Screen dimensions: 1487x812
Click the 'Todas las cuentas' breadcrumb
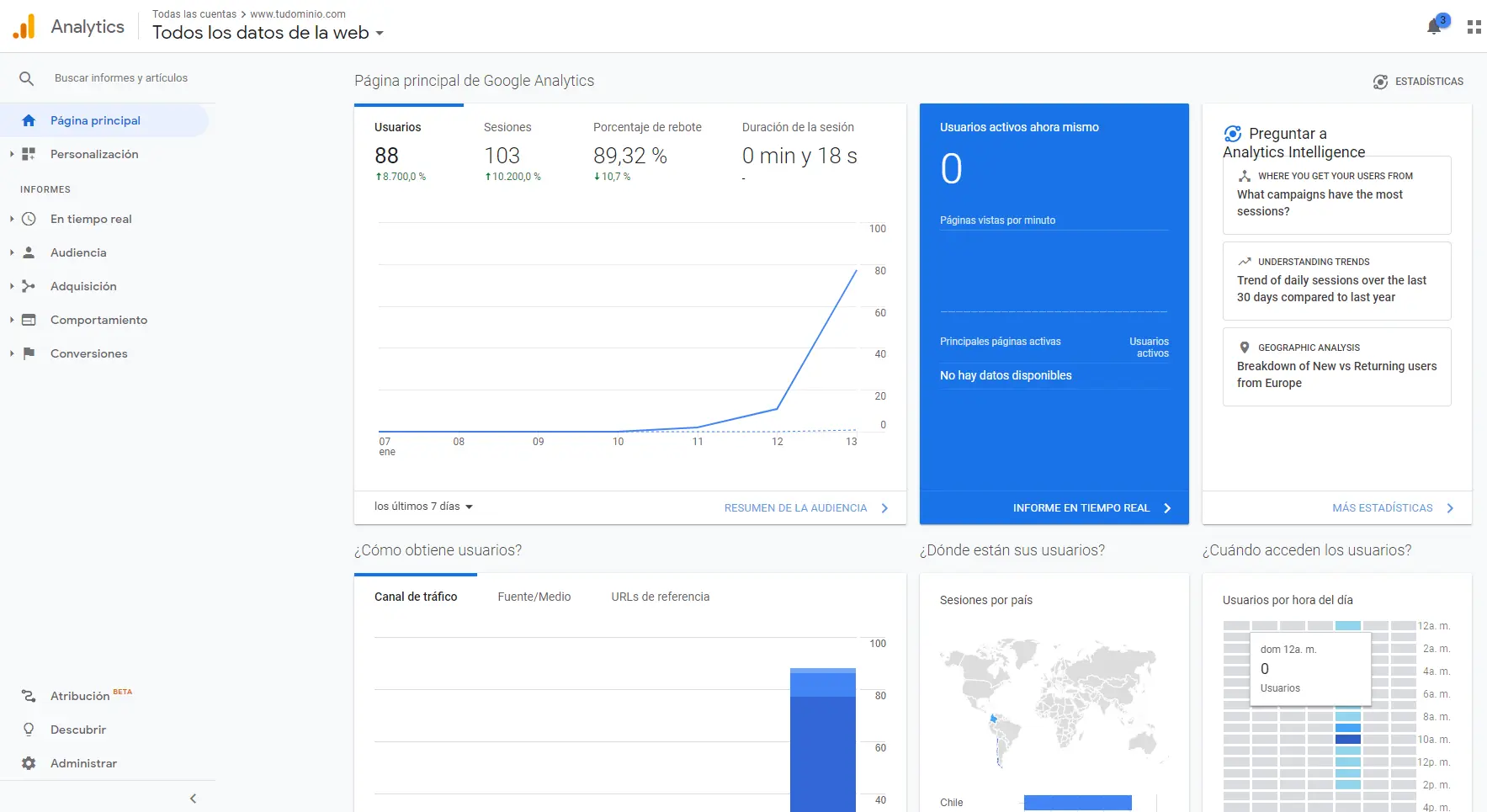tap(194, 14)
